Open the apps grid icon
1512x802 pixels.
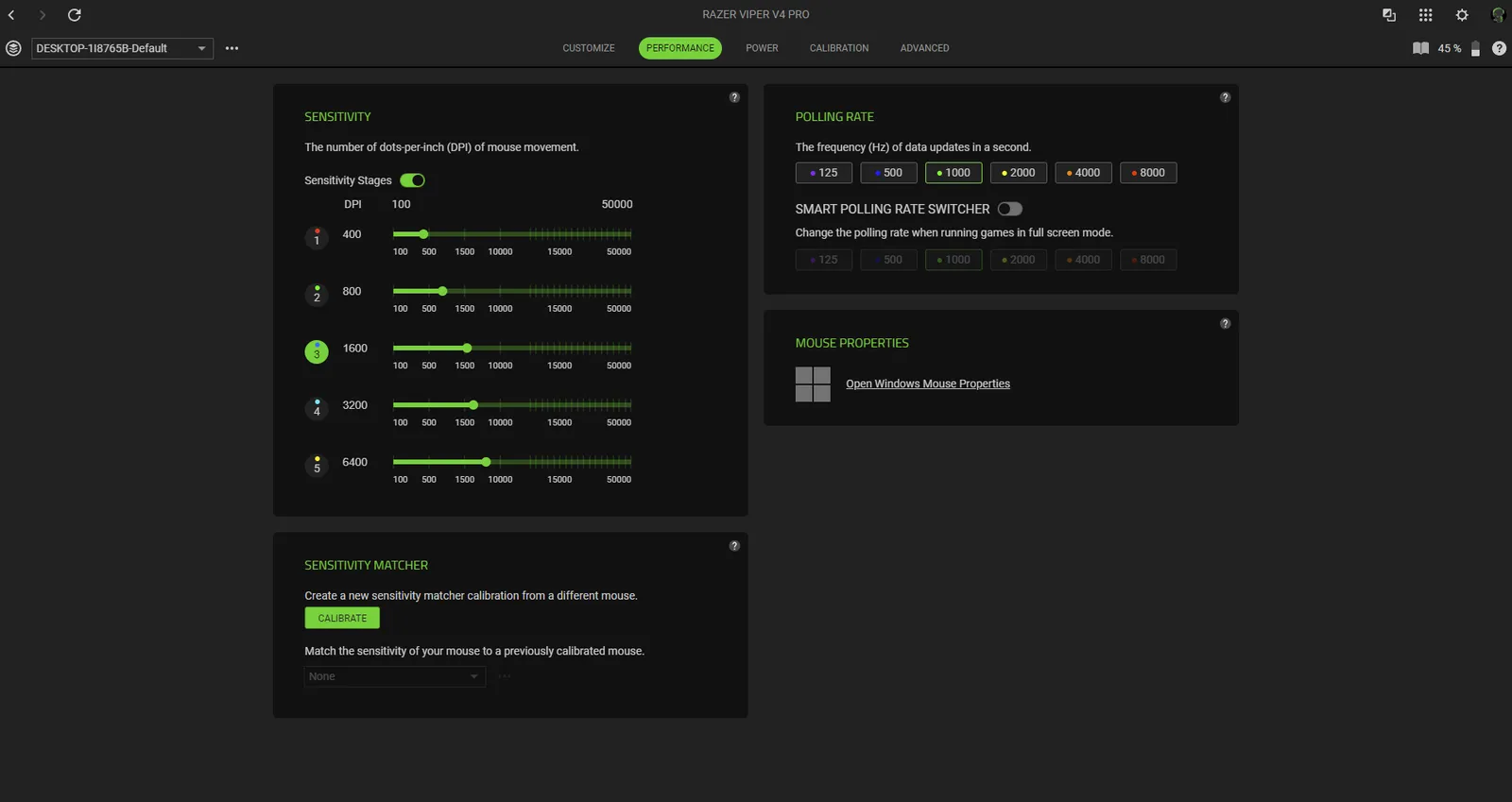pyautogui.click(x=1425, y=15)
